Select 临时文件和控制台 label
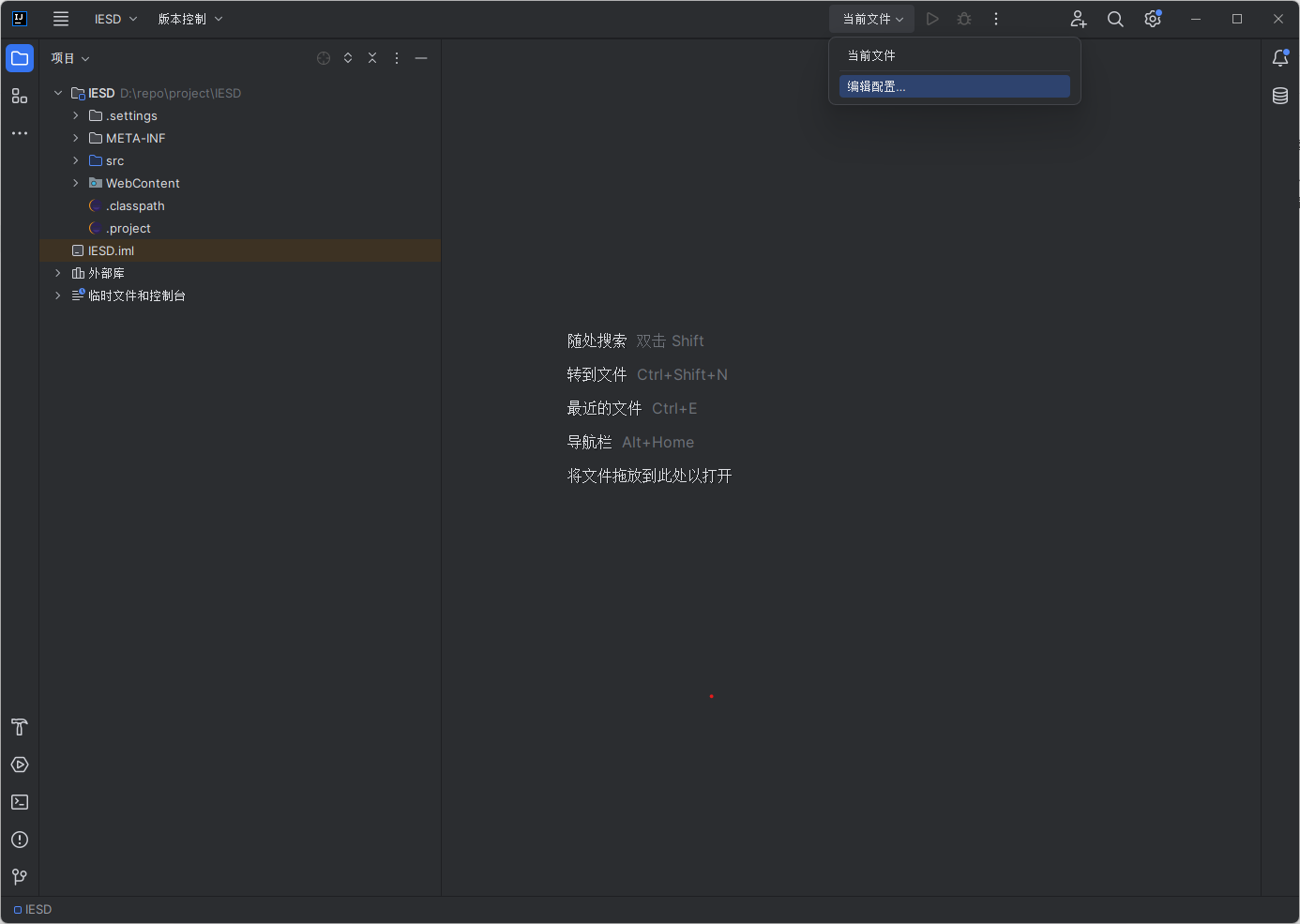 [x=137, y=295]
